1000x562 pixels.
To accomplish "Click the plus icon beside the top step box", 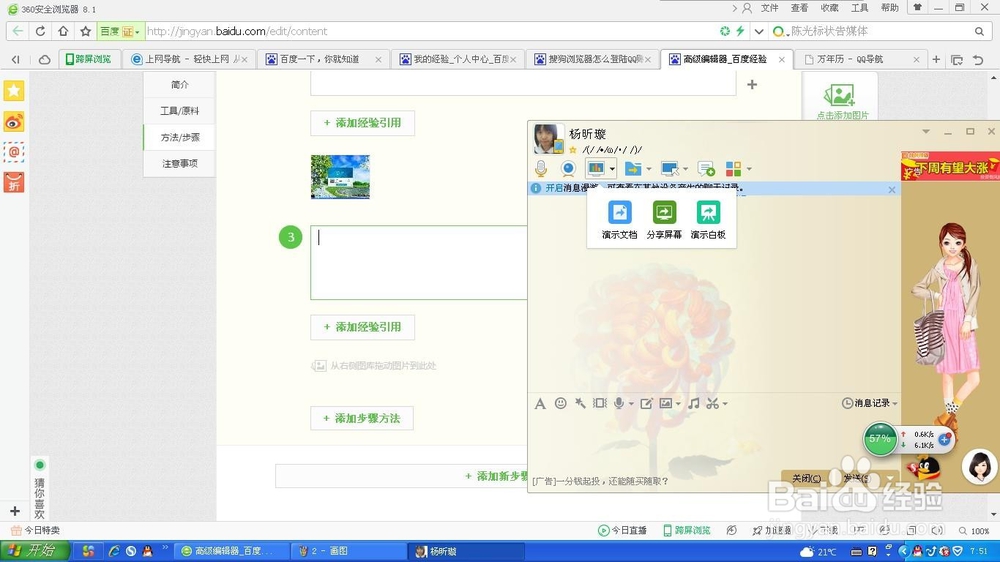I will (752, 84).
